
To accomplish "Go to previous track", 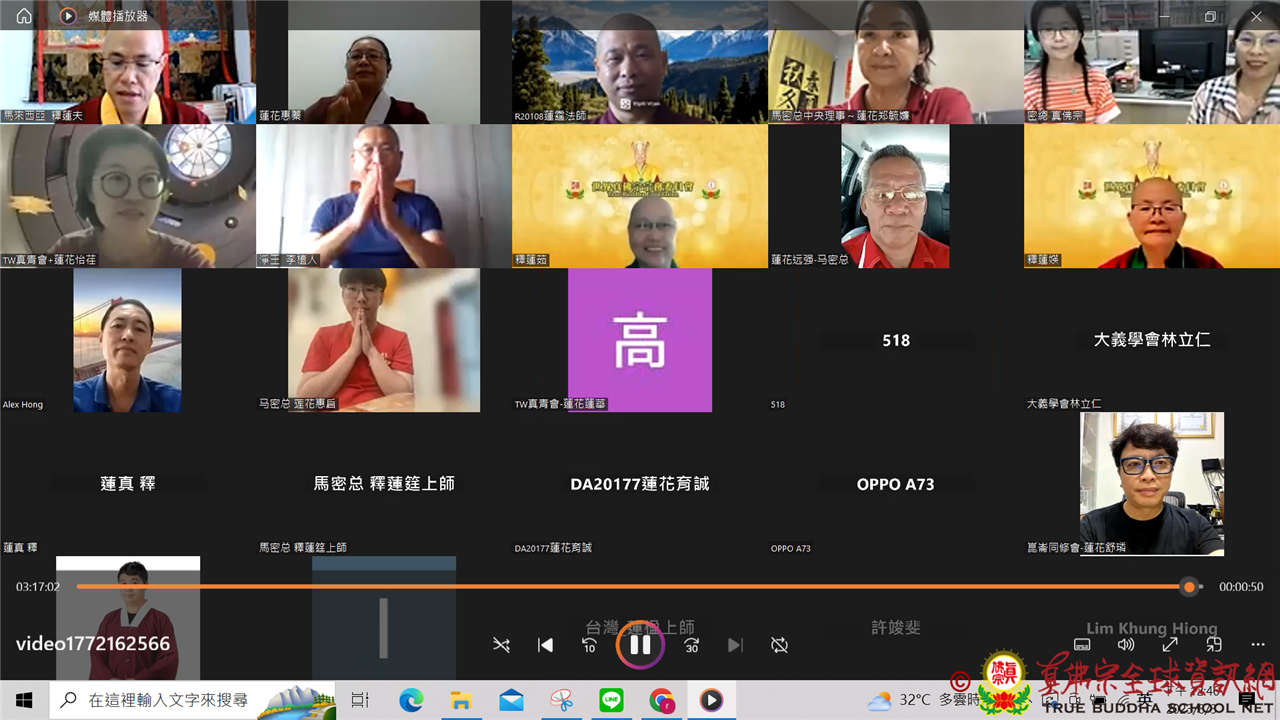I will pos(545,645).
